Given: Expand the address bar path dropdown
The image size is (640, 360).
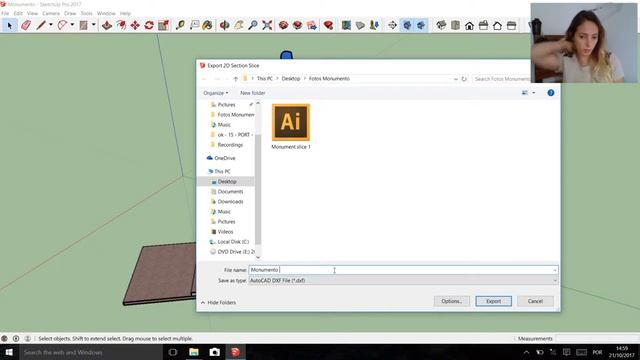Looking at the screenshot, I should click(x=456, y=79).
